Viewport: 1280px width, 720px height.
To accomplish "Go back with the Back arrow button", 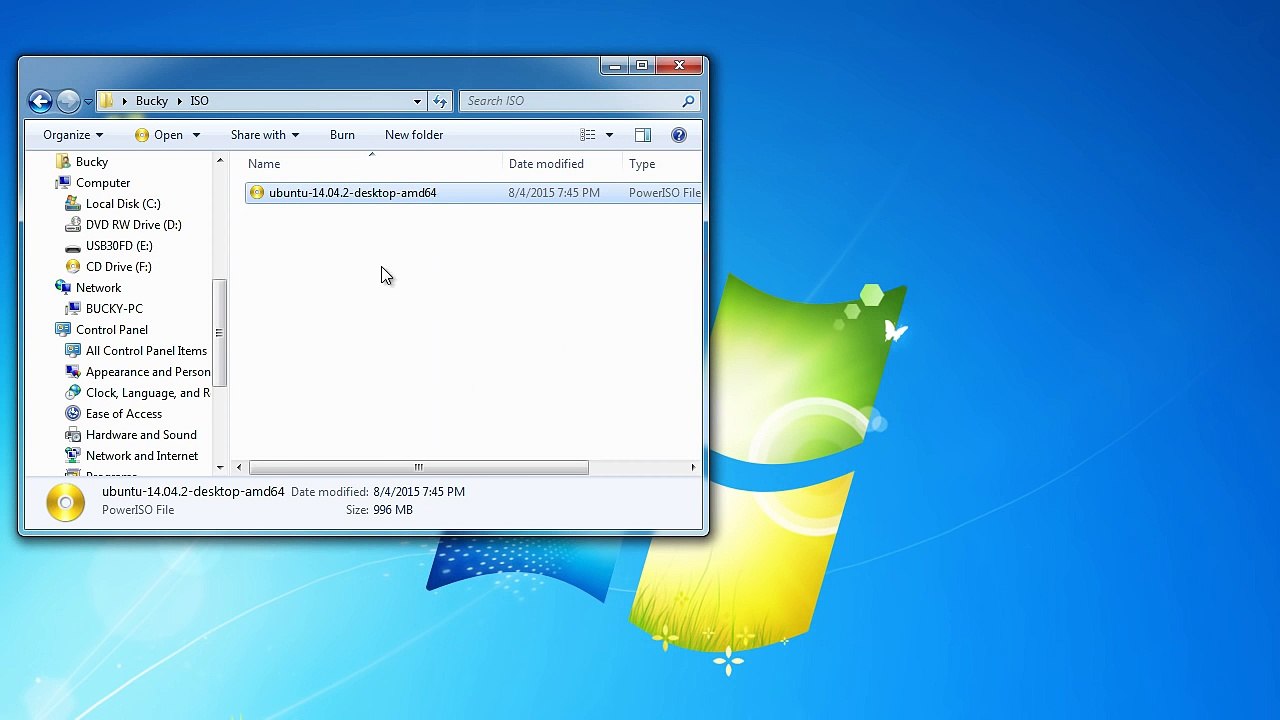I will (x=39, y=101).
